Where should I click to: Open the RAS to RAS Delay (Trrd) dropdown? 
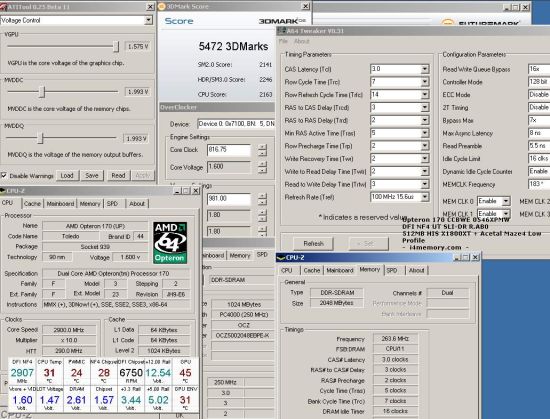pos(425,120)
